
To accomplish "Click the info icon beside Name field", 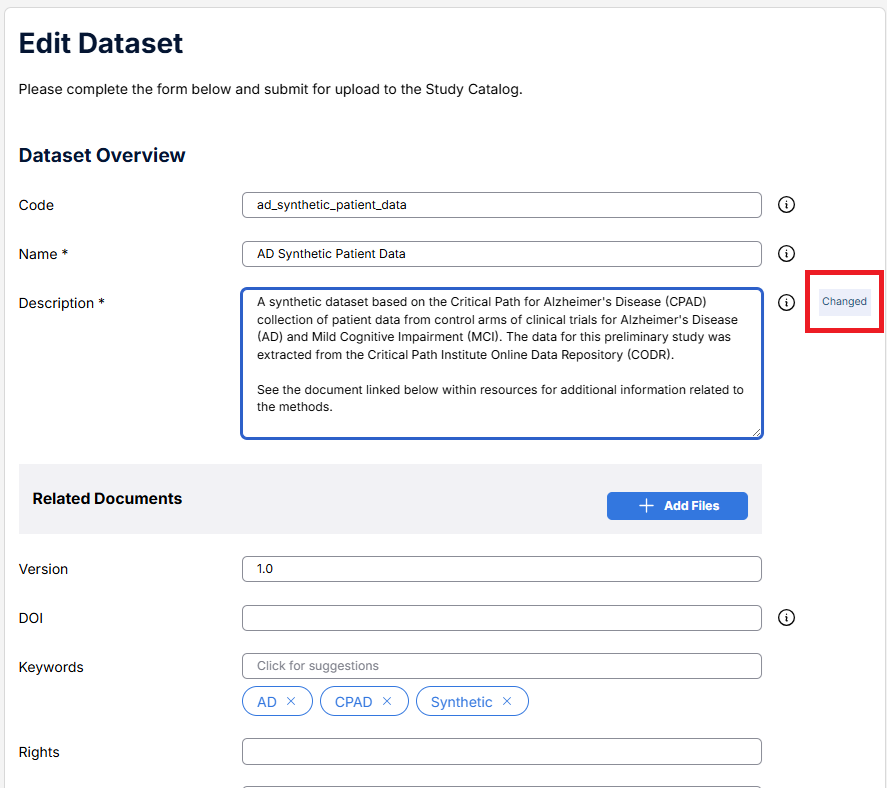I will [x=786, y=254].
